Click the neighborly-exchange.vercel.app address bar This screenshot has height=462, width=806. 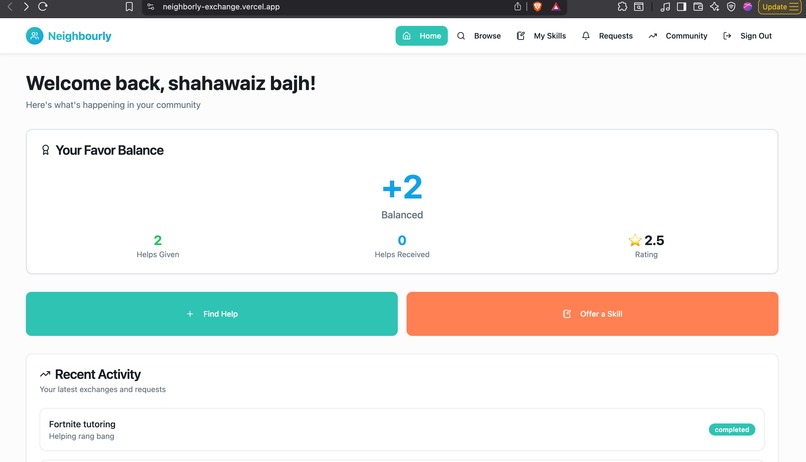221,7
